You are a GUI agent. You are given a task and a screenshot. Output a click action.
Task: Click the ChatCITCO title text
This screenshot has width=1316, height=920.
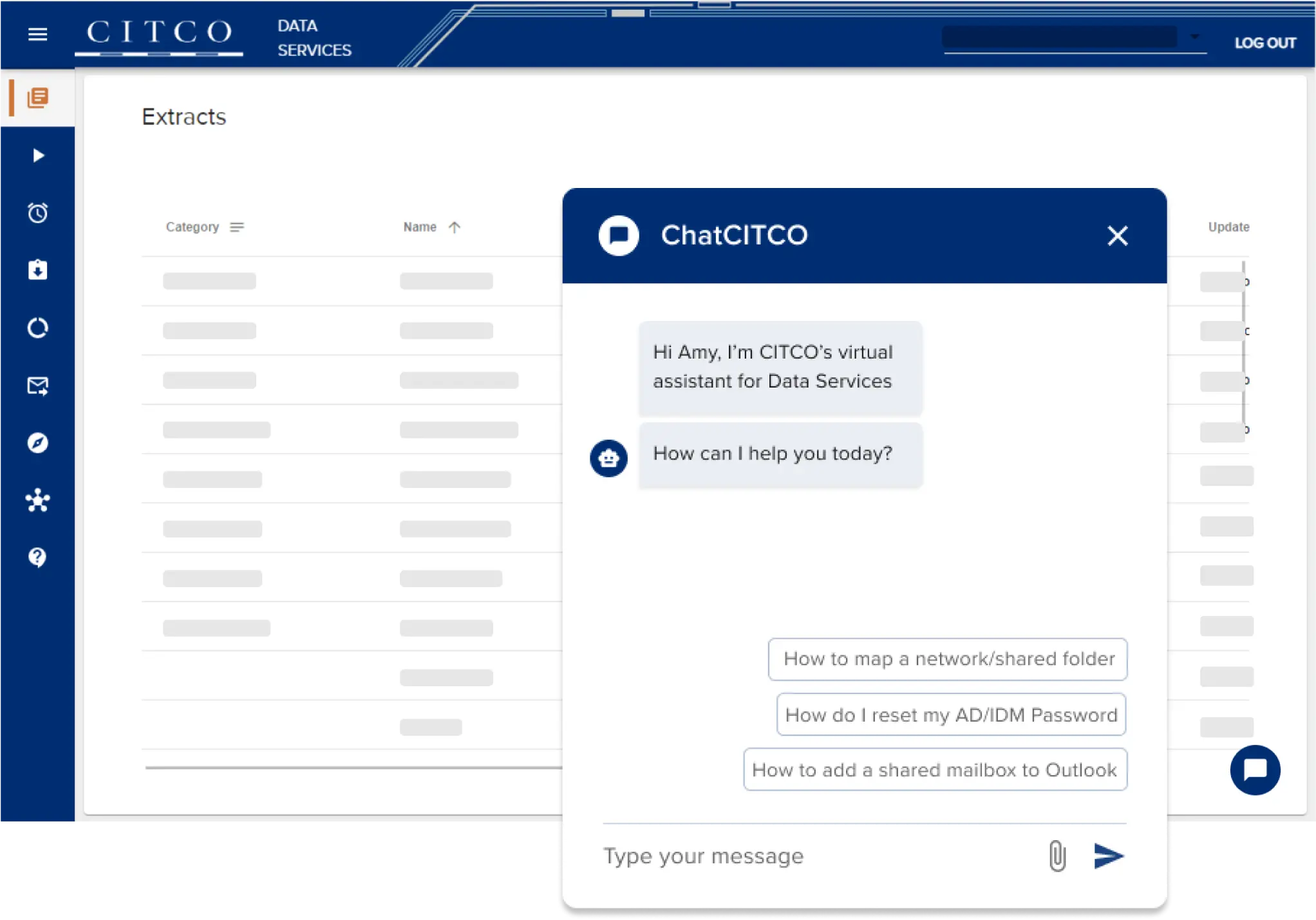pos(734,236)
